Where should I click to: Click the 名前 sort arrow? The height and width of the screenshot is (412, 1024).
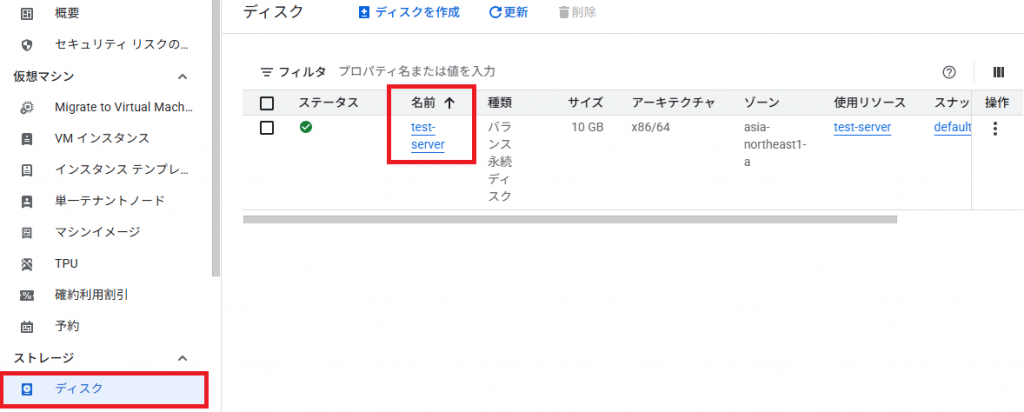(x=449, y=103)
